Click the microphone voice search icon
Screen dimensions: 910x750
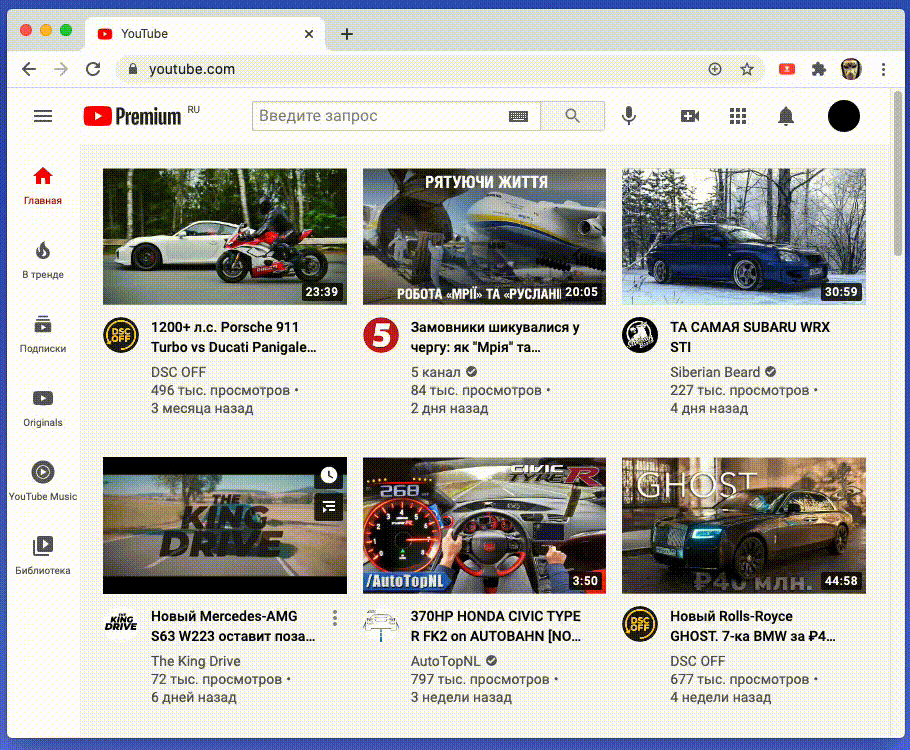tap(629, 116)
